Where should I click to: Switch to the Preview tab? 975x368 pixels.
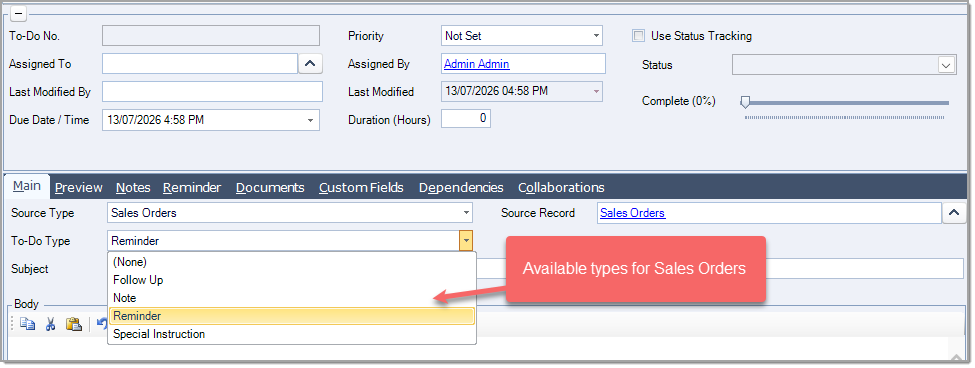[78, 187]
